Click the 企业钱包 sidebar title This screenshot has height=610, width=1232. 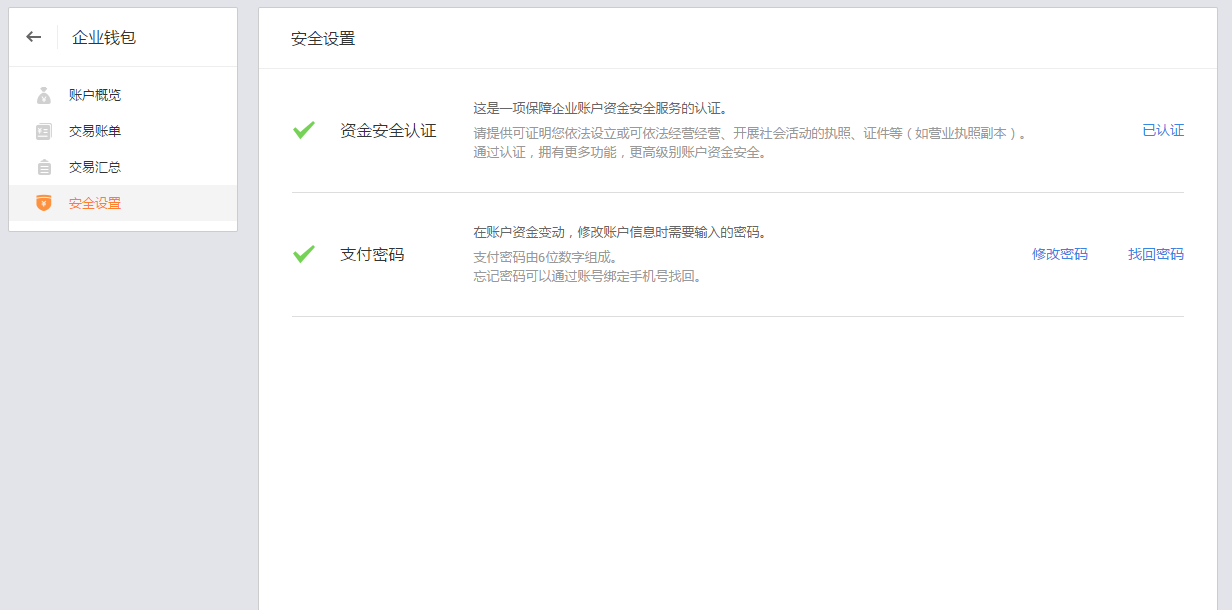[x=104, y=38]
